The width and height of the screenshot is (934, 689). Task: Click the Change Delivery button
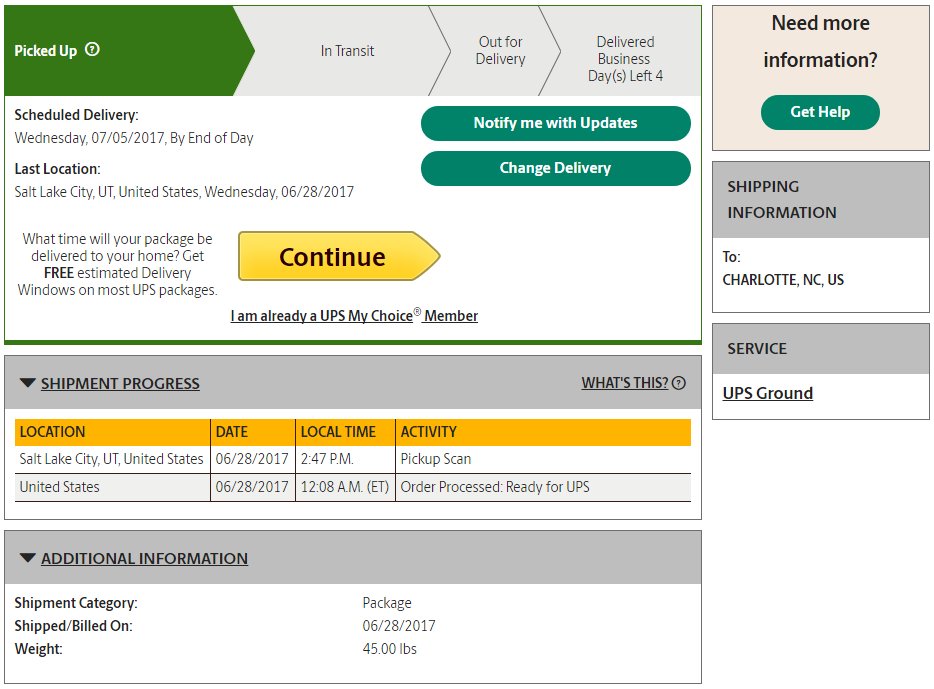[555, 169]
